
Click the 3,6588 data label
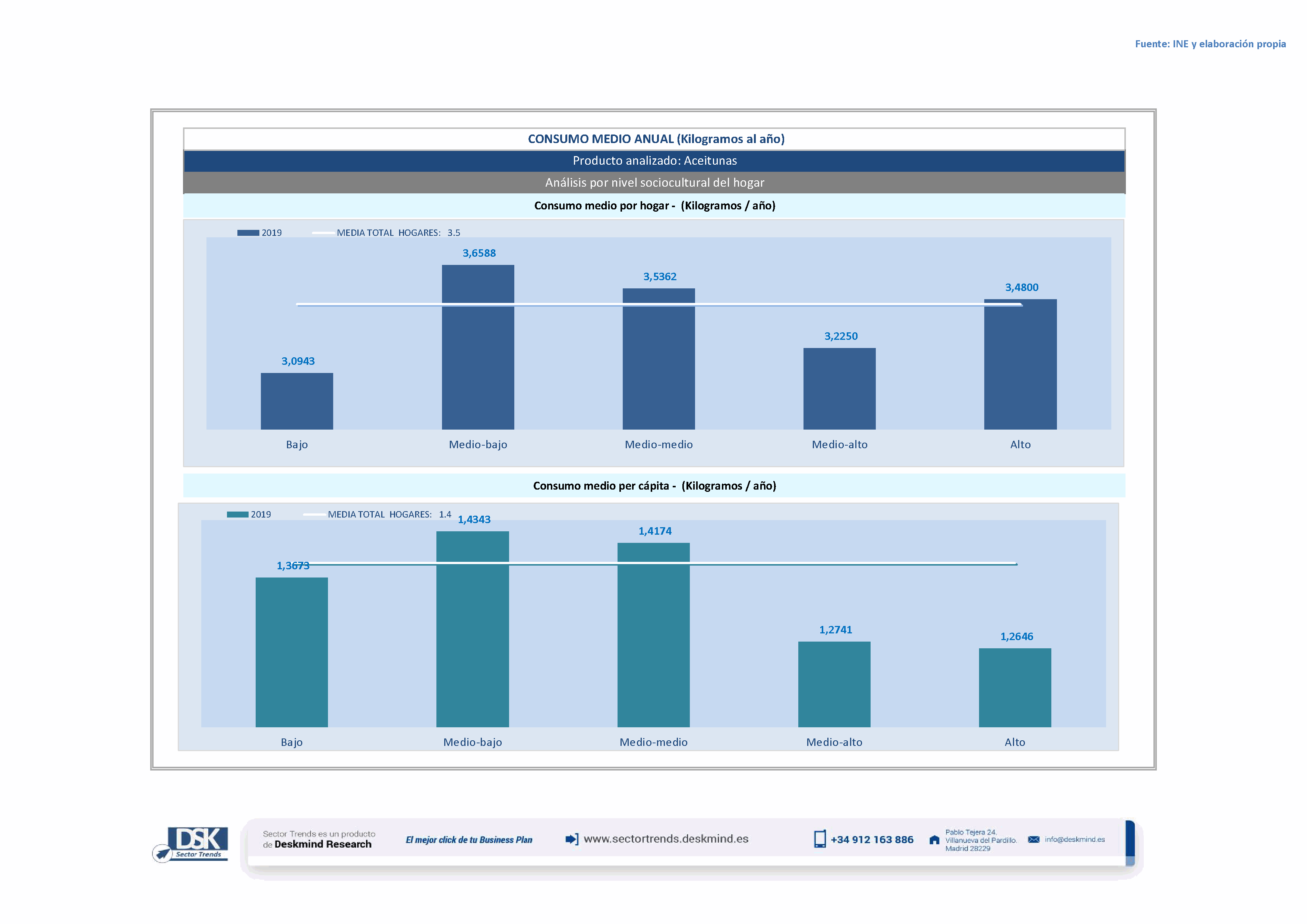click(479, 253)
